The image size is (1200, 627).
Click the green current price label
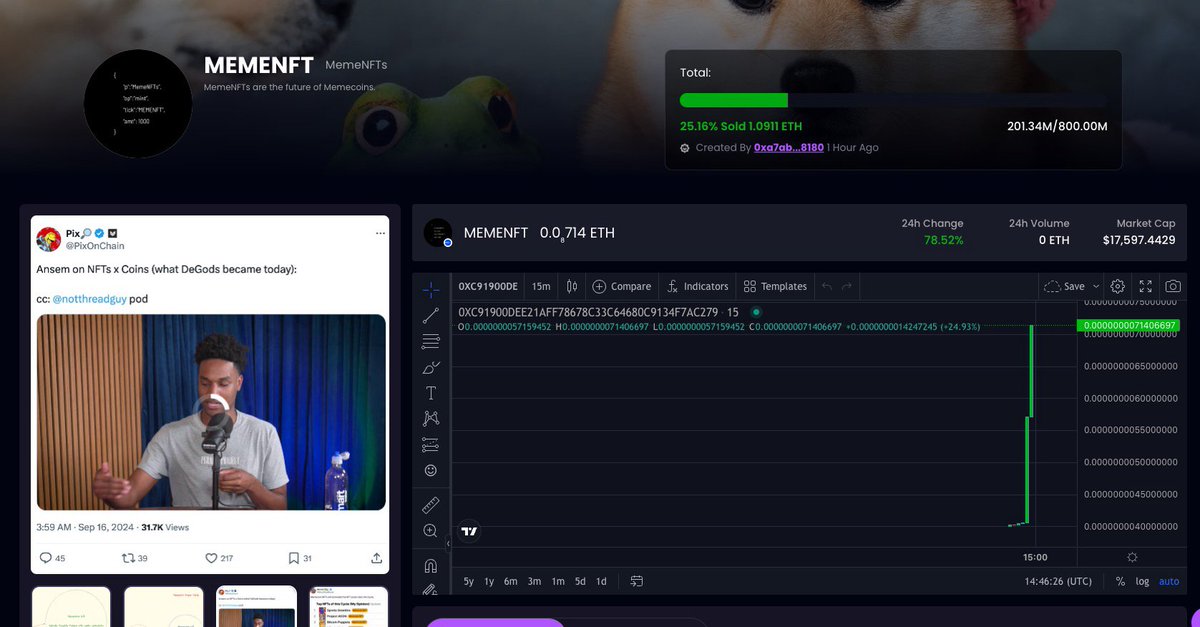(x=1130, y=325)
